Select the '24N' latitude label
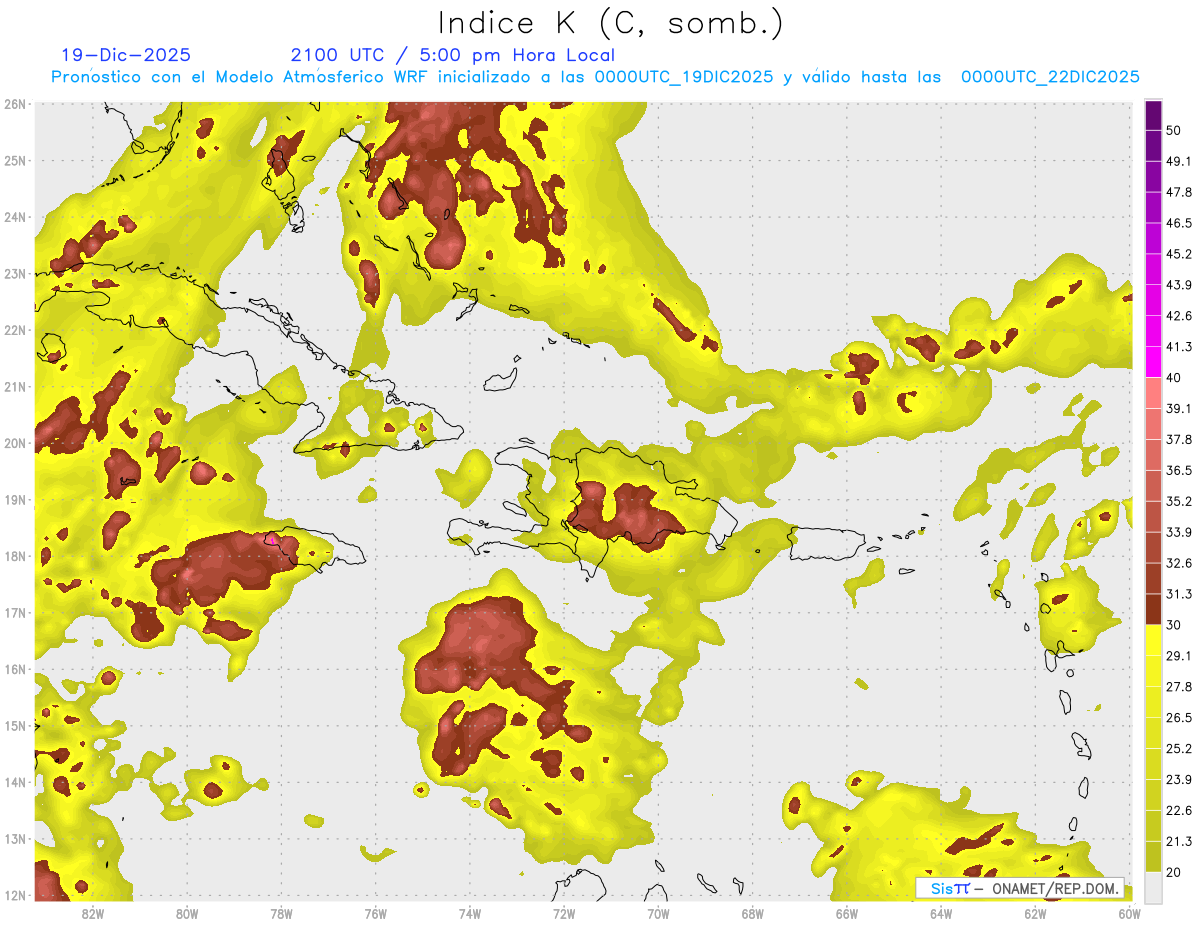1200x927 pixels. [15, 217]
